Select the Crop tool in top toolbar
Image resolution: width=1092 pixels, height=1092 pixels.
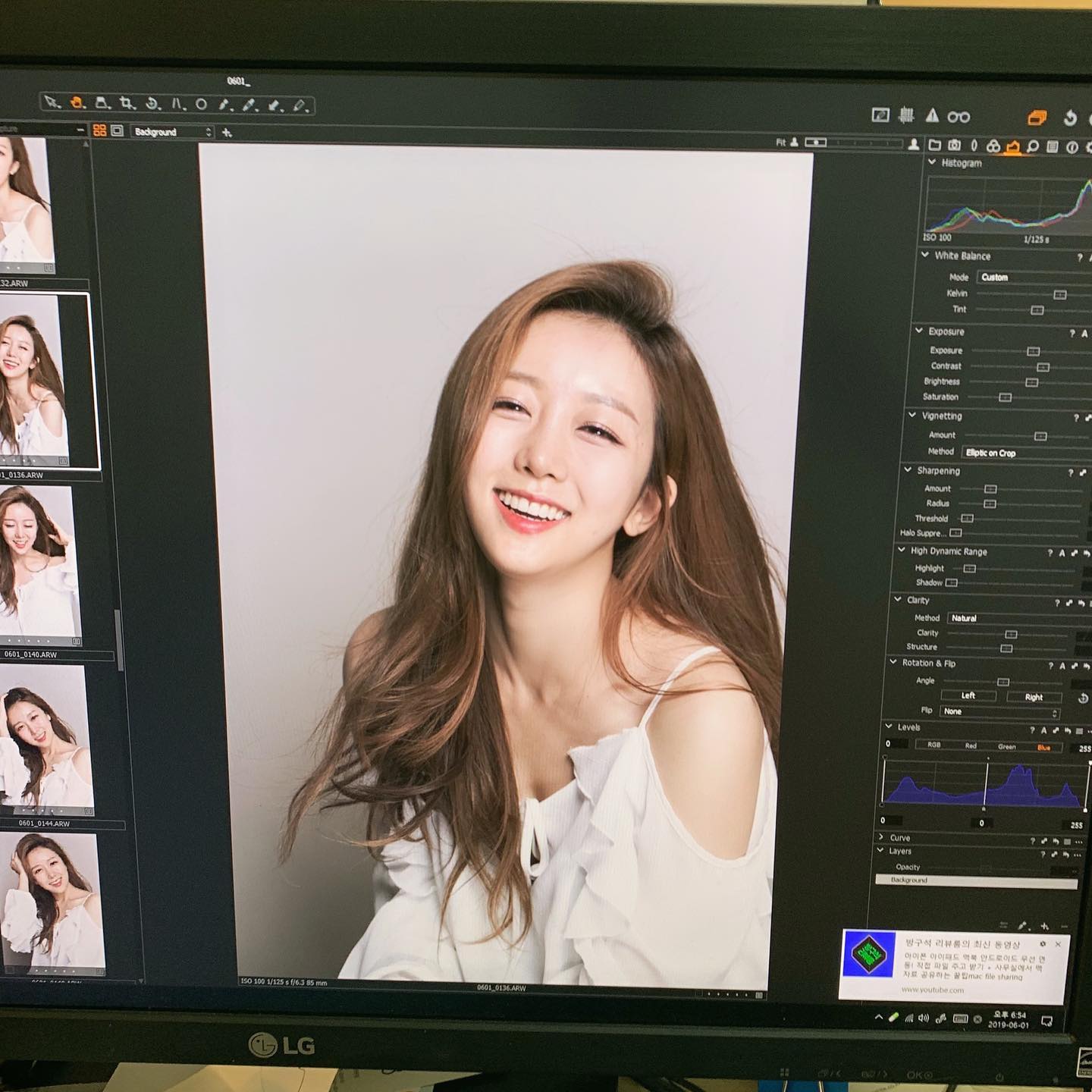(127, 103)
